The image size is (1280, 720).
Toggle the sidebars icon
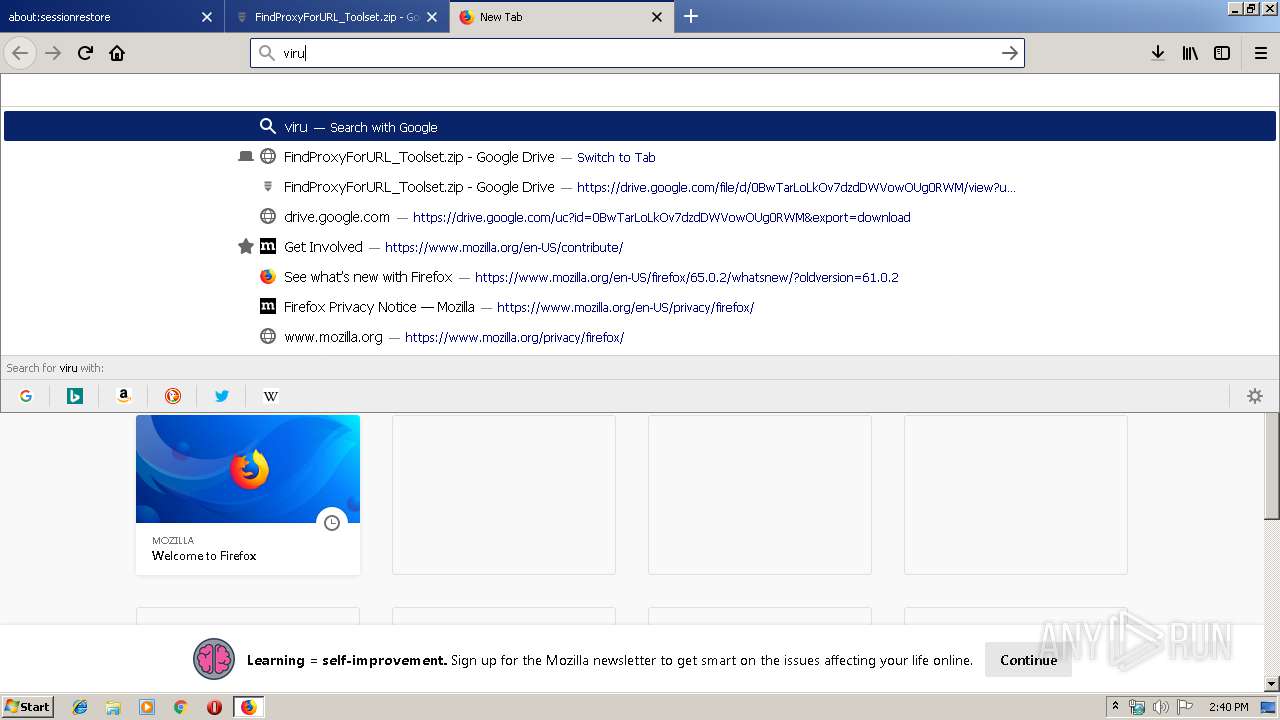coord(1222,53)
